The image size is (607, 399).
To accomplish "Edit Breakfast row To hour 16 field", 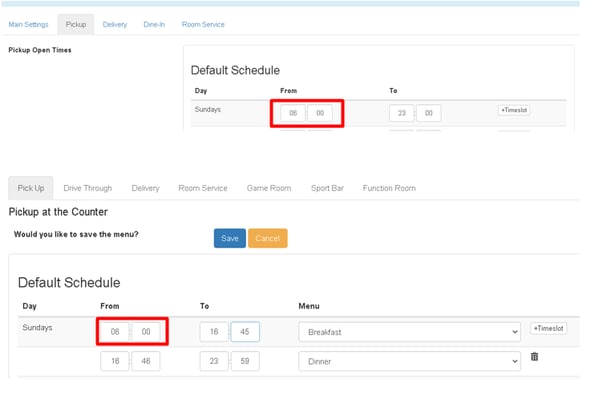I will click(x=214, y=332).
